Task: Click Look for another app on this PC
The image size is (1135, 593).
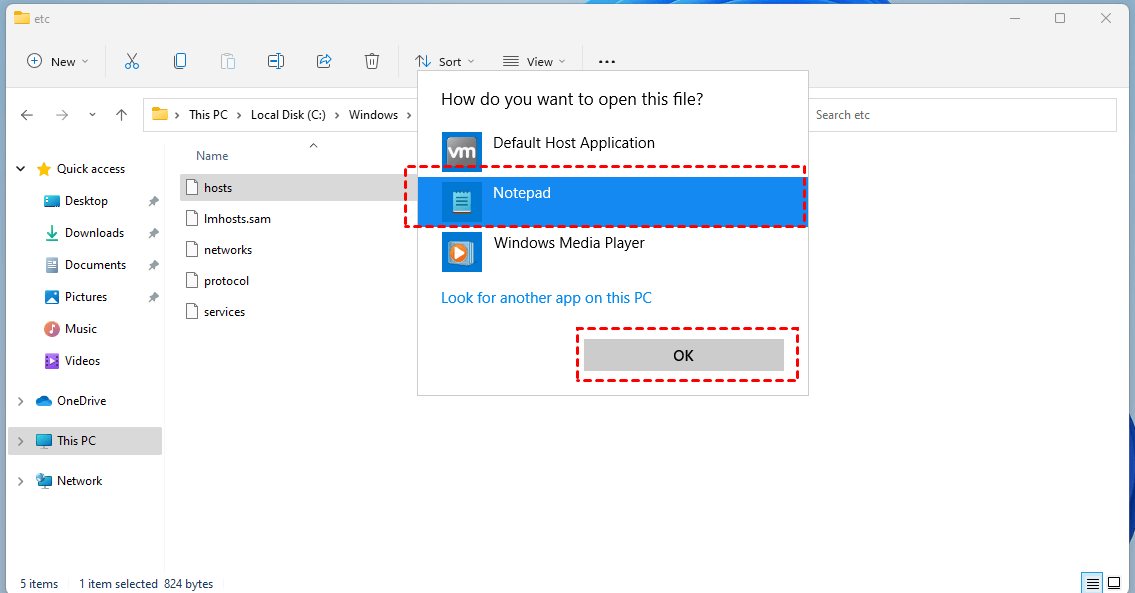Action: 546,298
